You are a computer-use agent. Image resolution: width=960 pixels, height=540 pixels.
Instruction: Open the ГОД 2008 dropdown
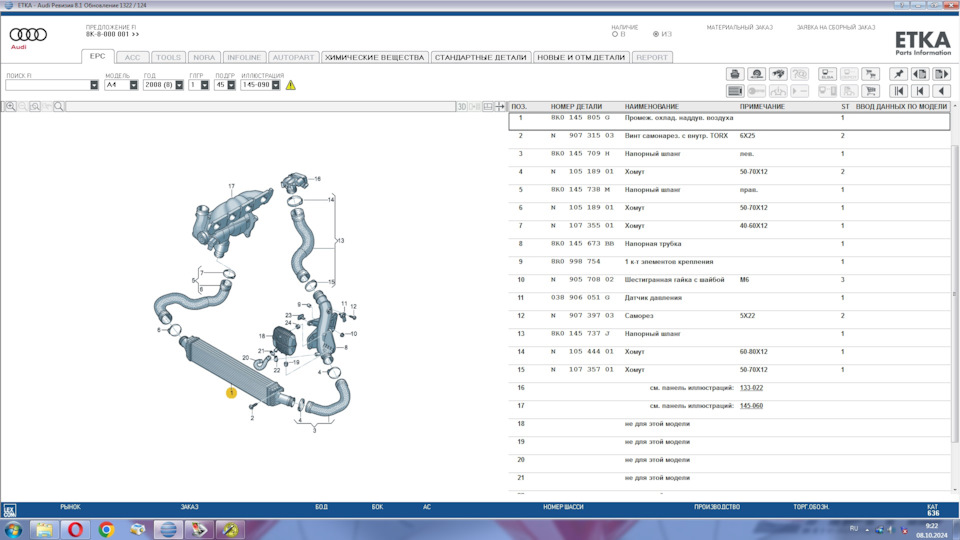179,85
